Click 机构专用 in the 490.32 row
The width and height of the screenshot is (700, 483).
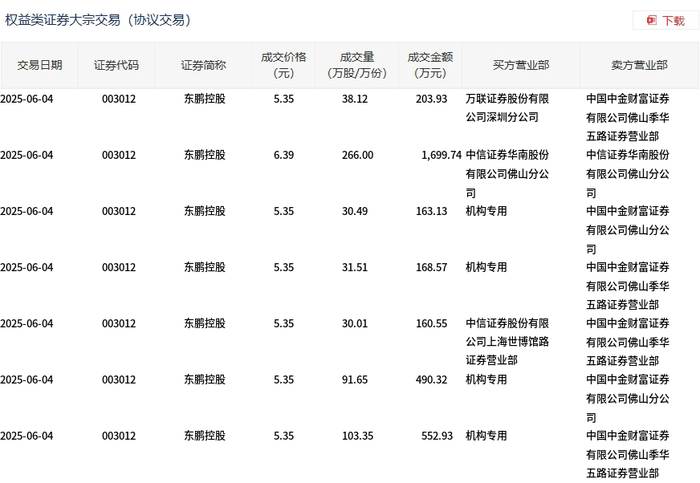click(486, 380)
